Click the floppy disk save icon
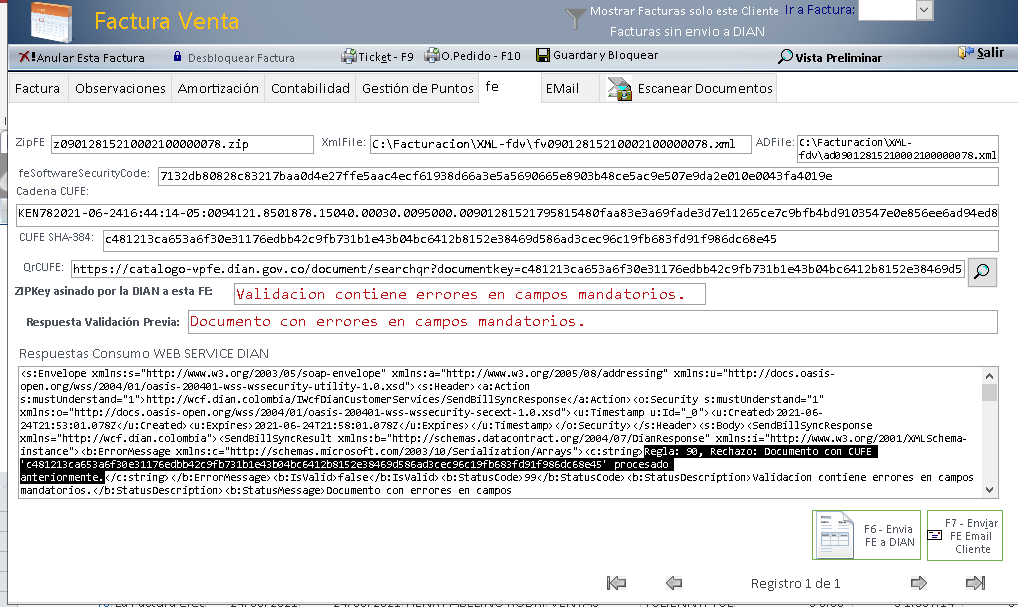The height and width of the screenshot is (607, 1018). click(x=543, y=55)
